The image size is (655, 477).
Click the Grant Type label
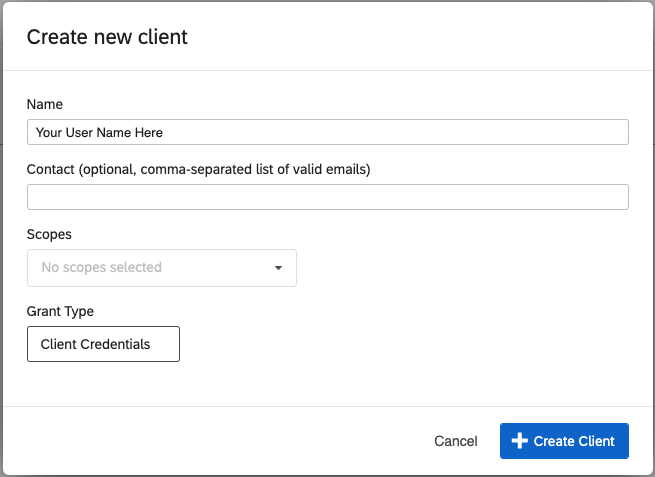click(x=60, y=311)
